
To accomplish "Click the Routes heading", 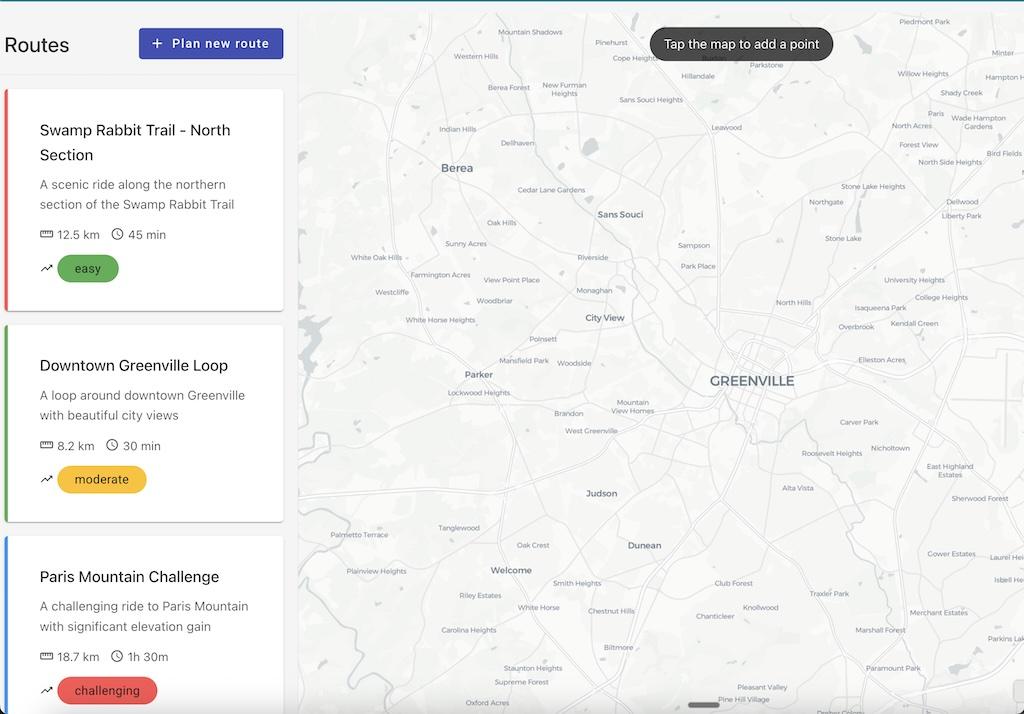I will tap(37, 45).
